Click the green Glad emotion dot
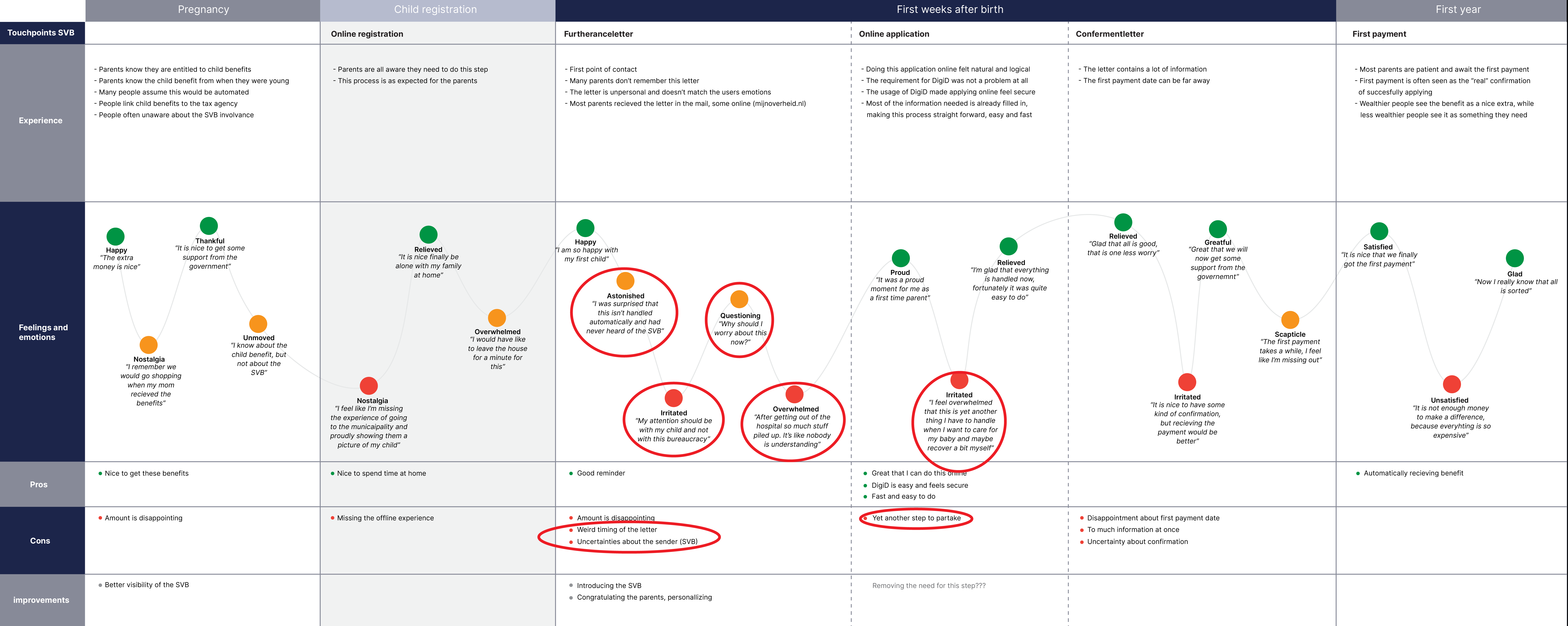 click(x=1514, y=259)
